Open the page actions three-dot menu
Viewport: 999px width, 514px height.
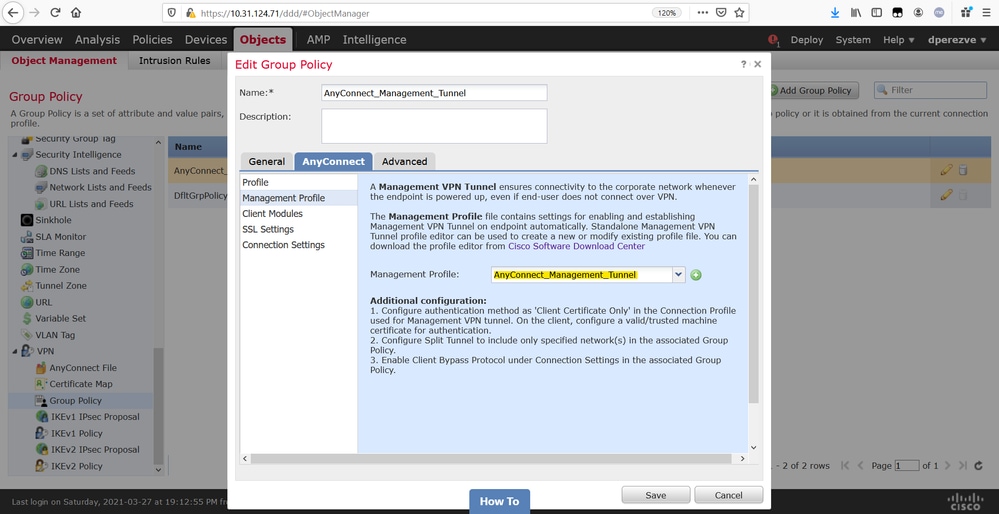pos(702,13)
